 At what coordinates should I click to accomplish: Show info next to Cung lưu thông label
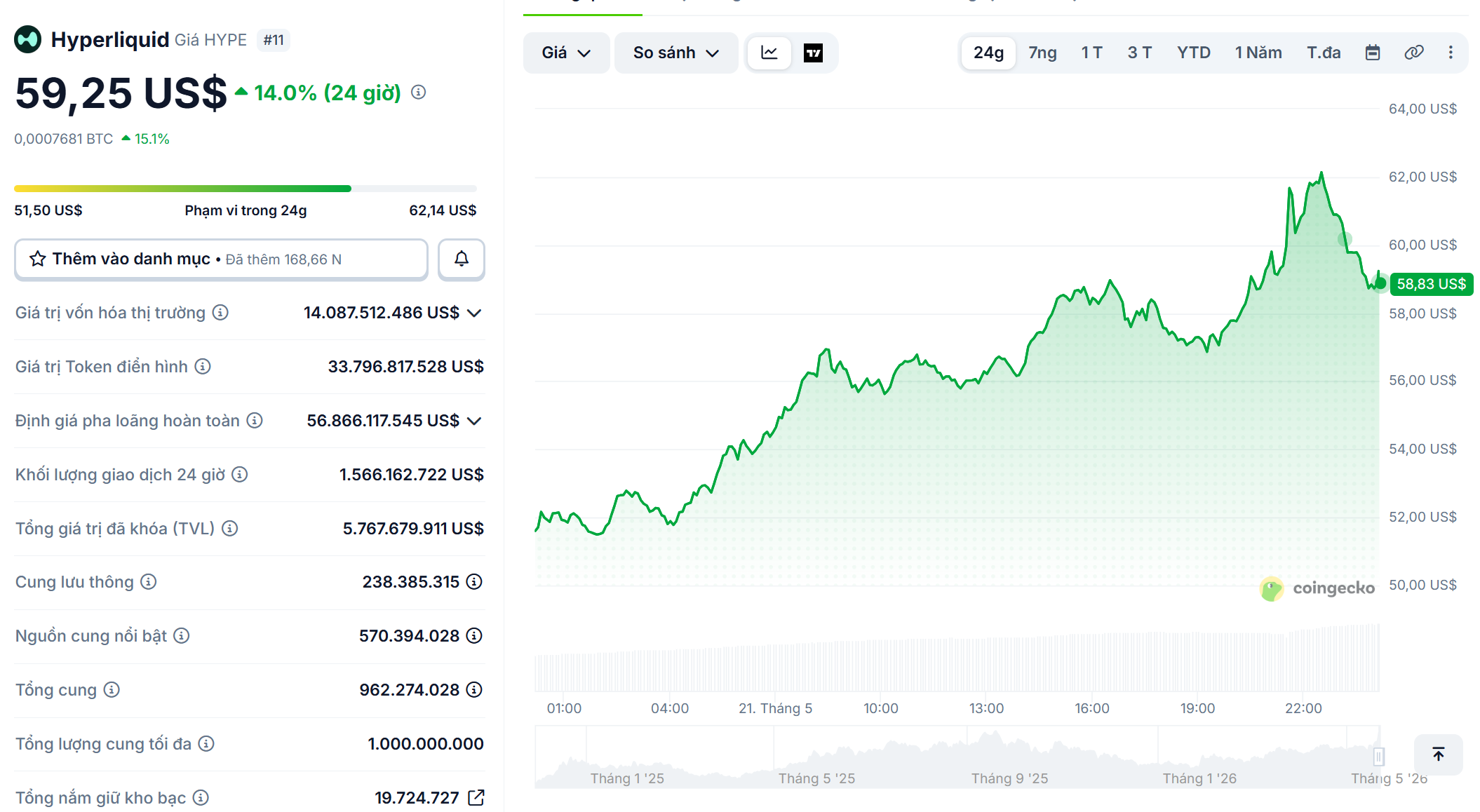coord(148,581)
